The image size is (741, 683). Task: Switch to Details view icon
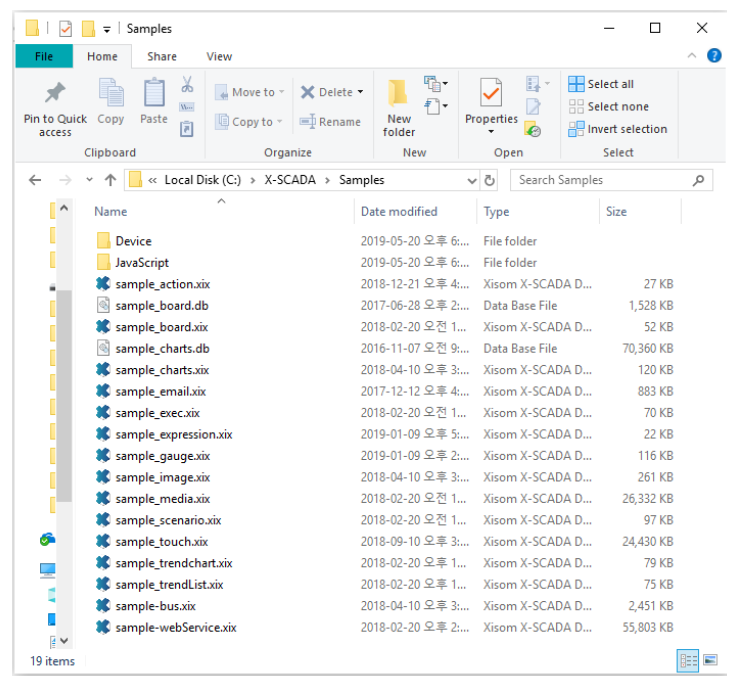pyautogui.click(x=688, y=660)
